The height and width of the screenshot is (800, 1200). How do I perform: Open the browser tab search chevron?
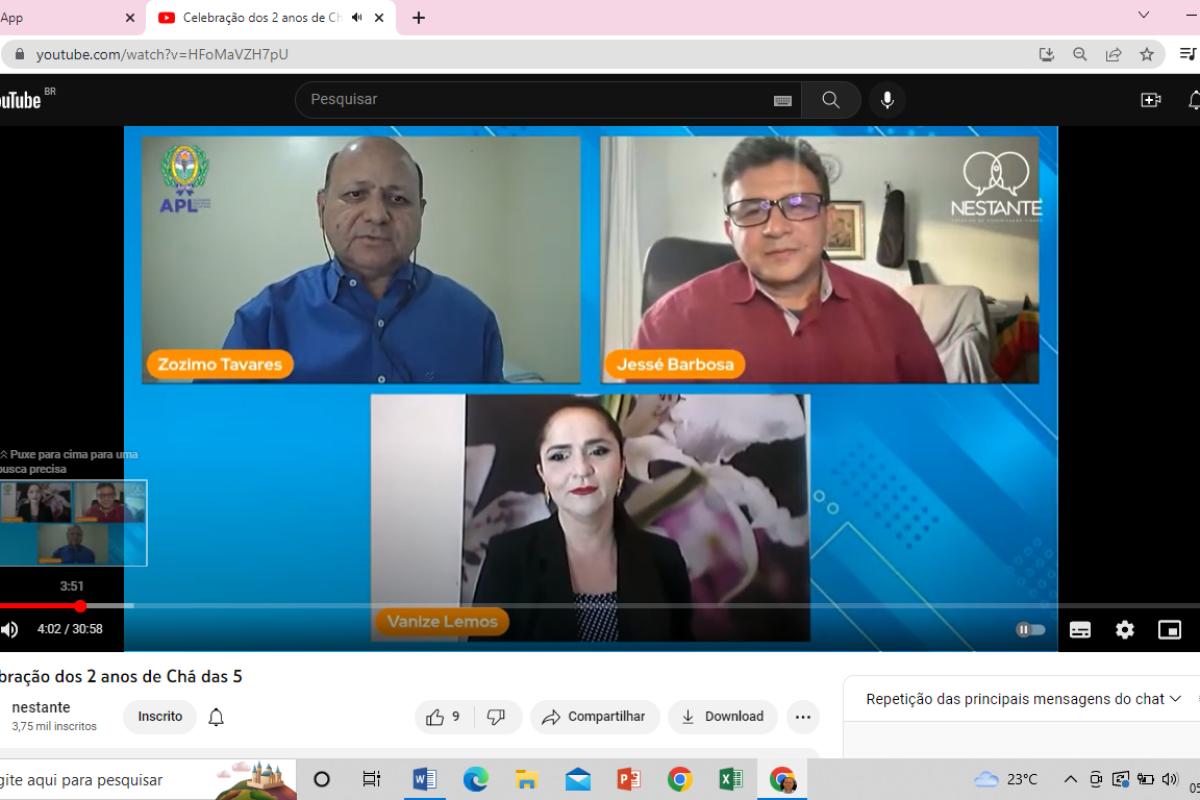pyautogui.click(x=1144, y=15)
